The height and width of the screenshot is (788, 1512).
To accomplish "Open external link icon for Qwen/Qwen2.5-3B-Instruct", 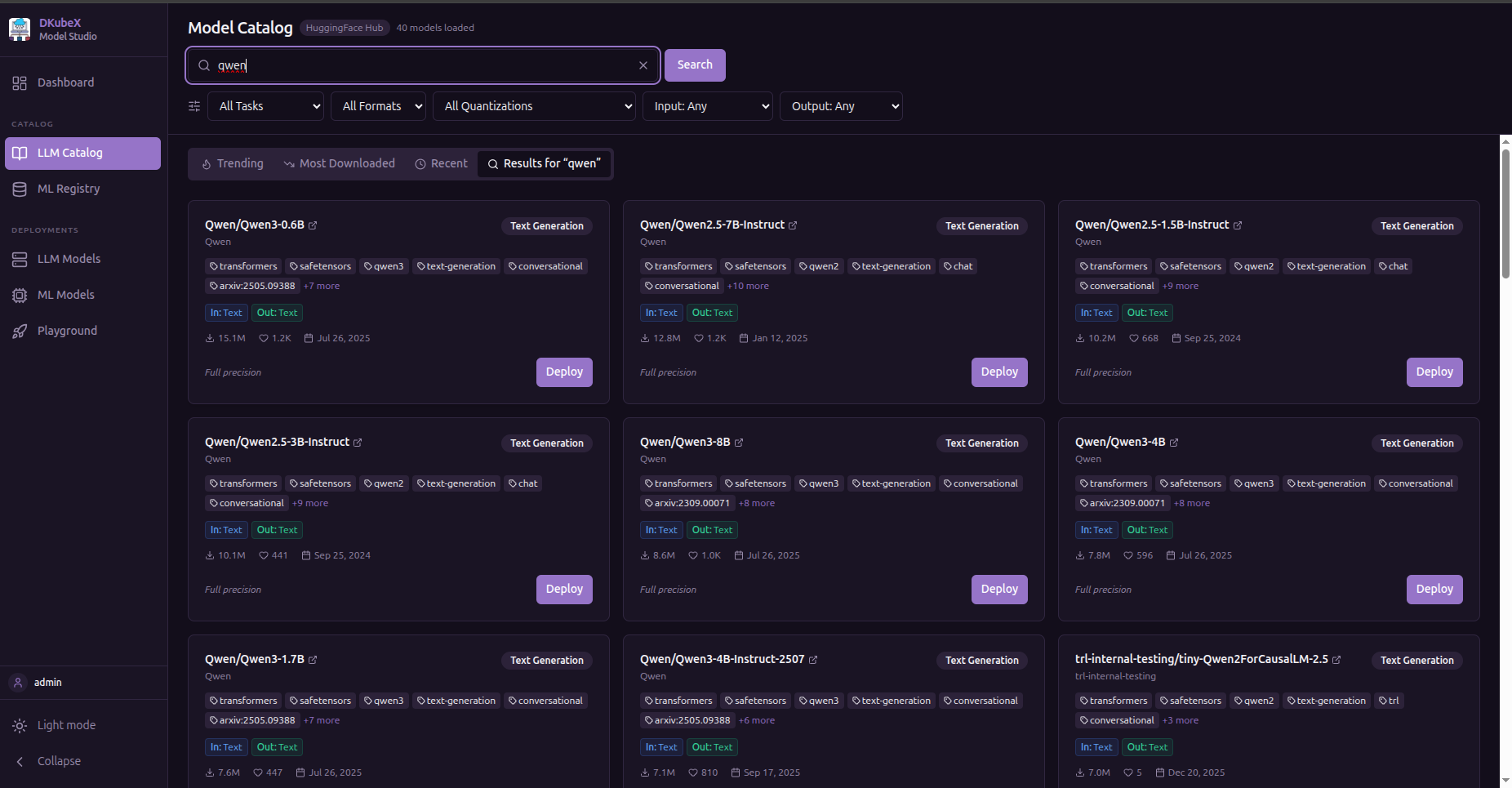I will click(x=358, y=443).
